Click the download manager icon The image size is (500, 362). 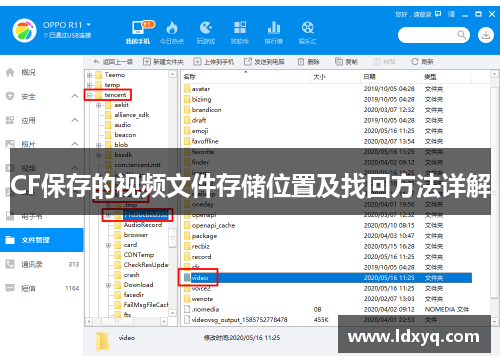pyautogui.click(x=486, y=35)
